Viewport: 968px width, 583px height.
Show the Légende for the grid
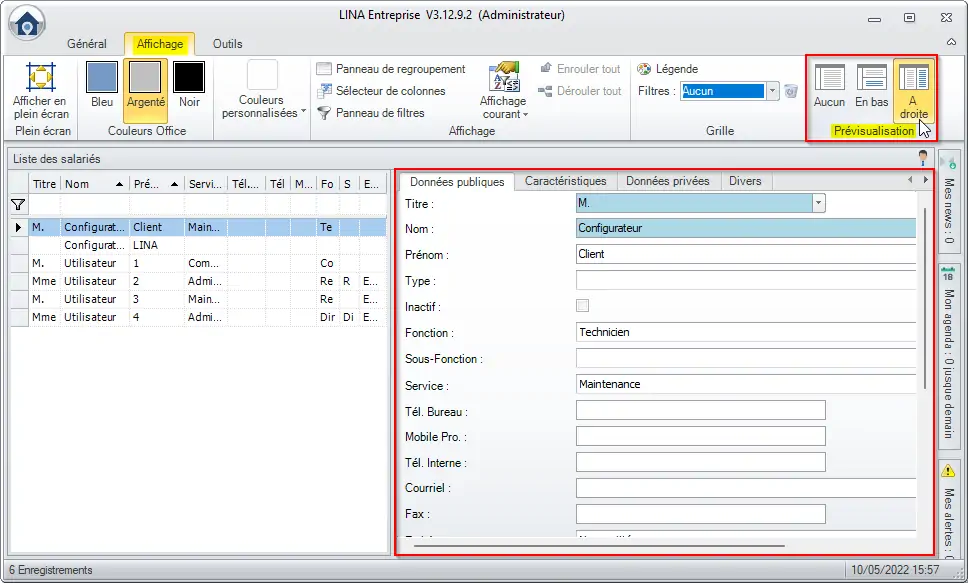point(668,69)
